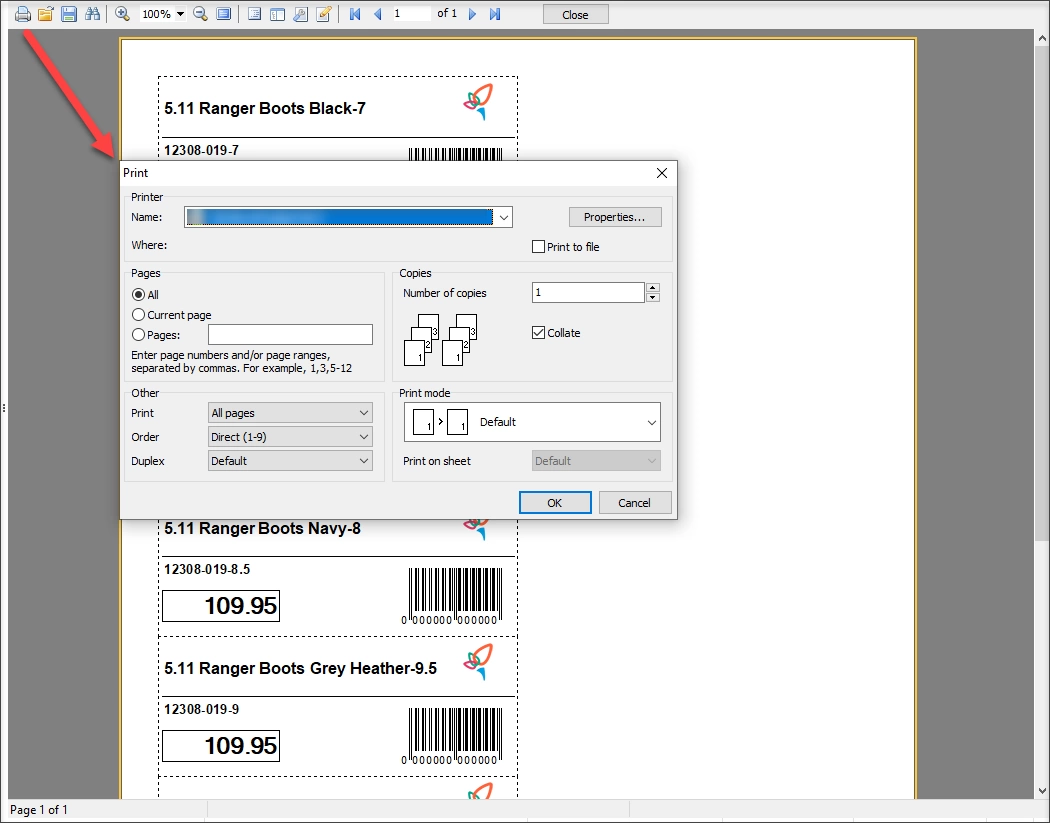Viewport: 1050px width, 823px height.
Task: Click the Print icon in the preview toolbar
Action: (x=23, y=13)
